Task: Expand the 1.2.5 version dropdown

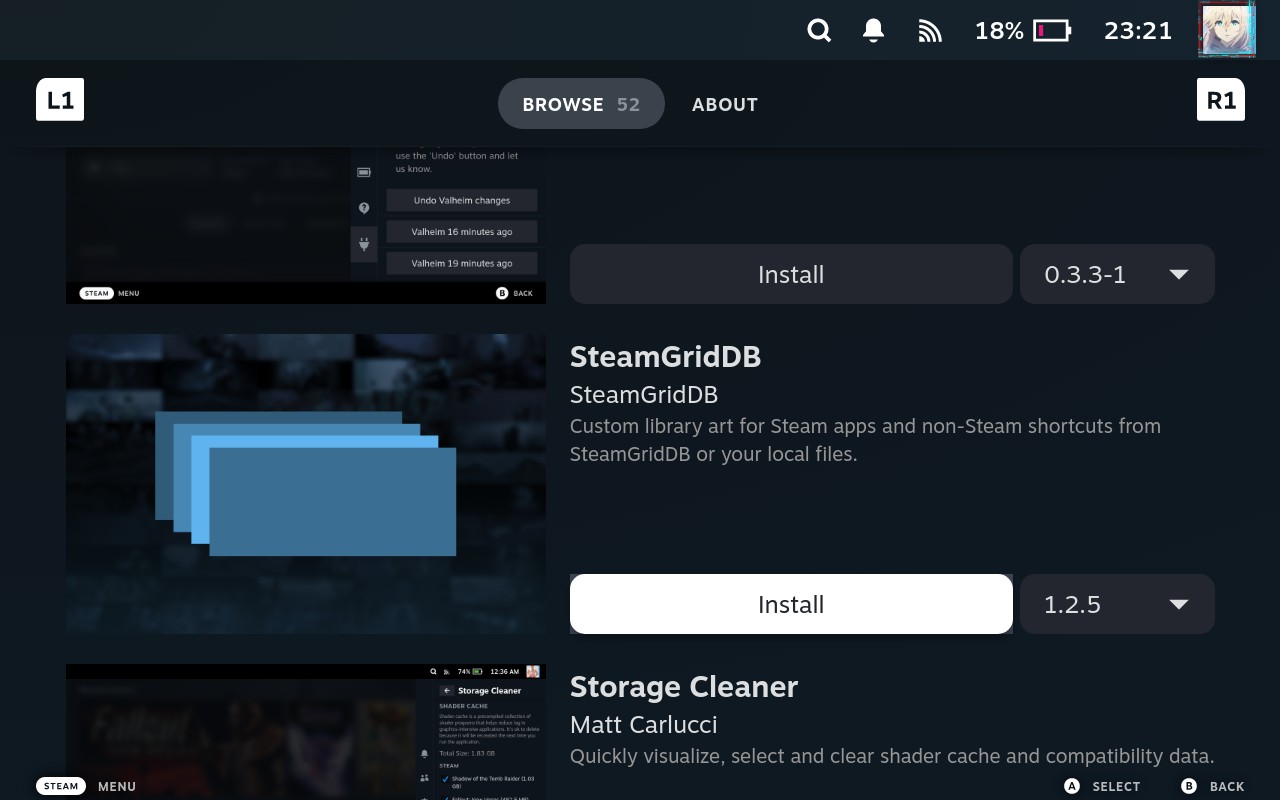Action: [1117, 604]
